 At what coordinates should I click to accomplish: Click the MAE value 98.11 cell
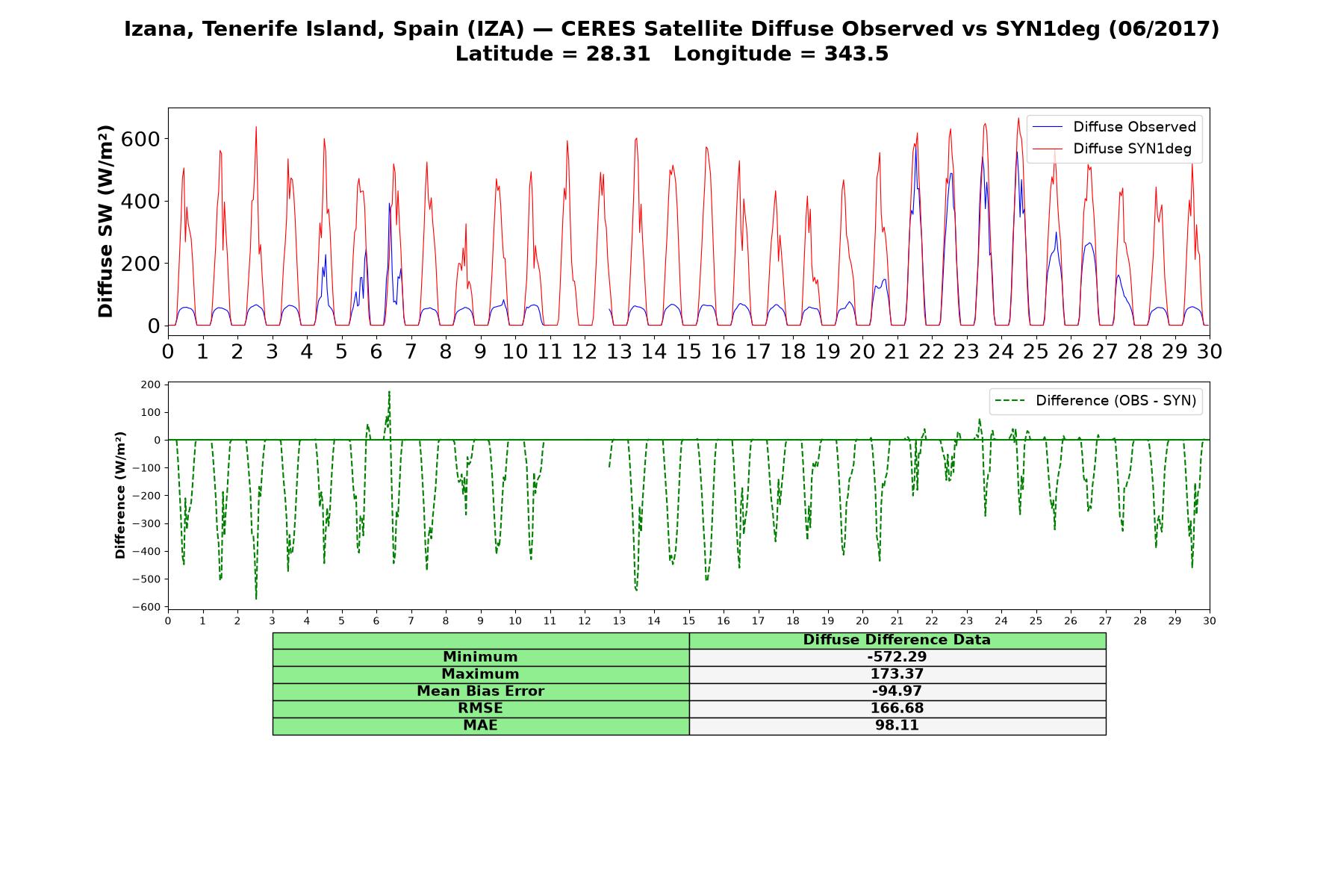897,726
